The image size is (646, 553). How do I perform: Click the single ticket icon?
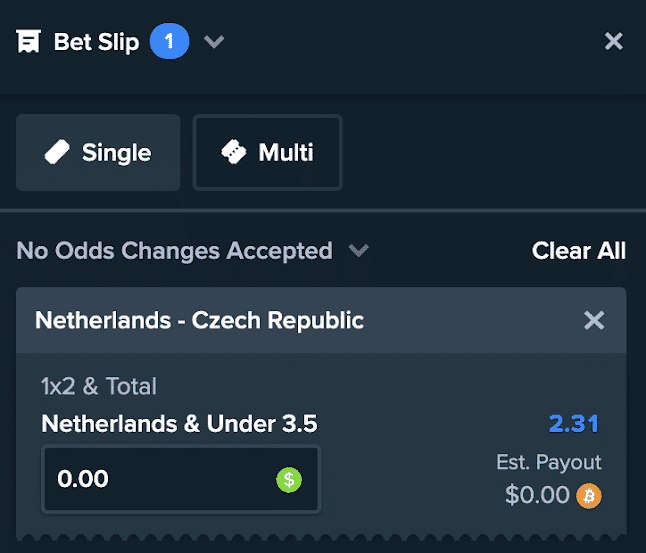click(x=57, y=152)
